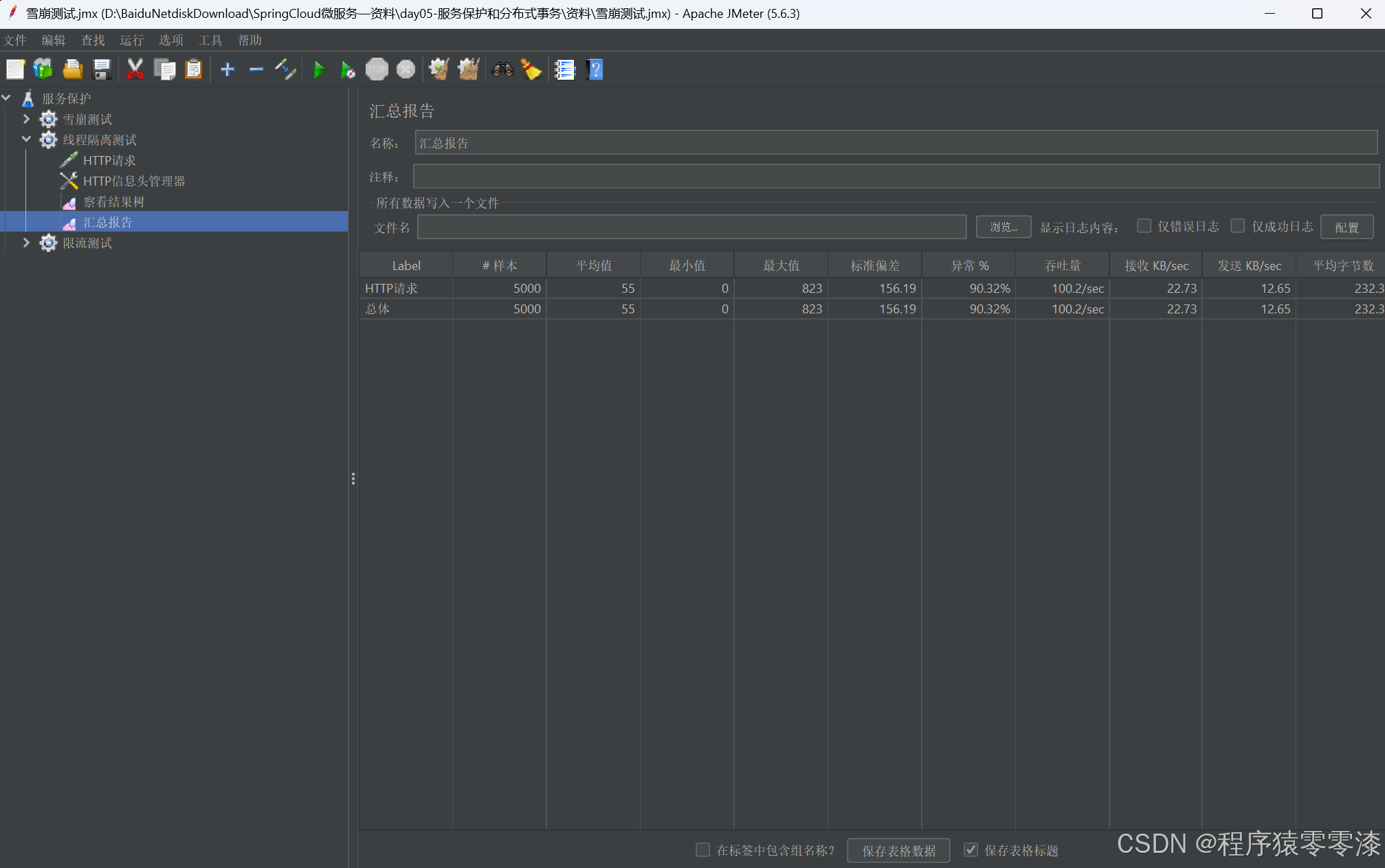The height and width of the screenshot is (868, 1385).
Task: Click the Stop test icon
Action: click(x=377, y=69)
